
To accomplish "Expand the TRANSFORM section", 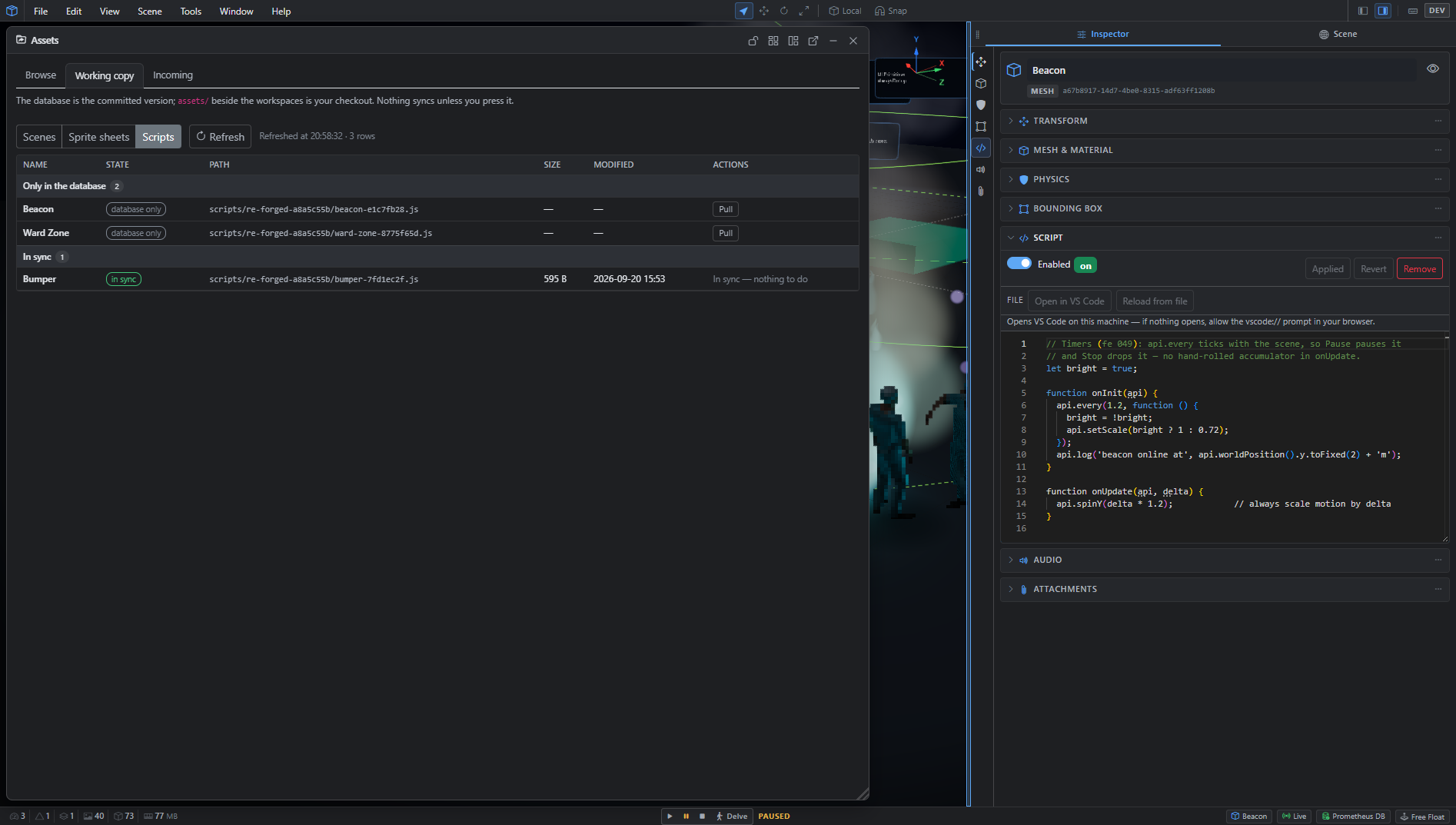I will click(x=1225, y=121).
